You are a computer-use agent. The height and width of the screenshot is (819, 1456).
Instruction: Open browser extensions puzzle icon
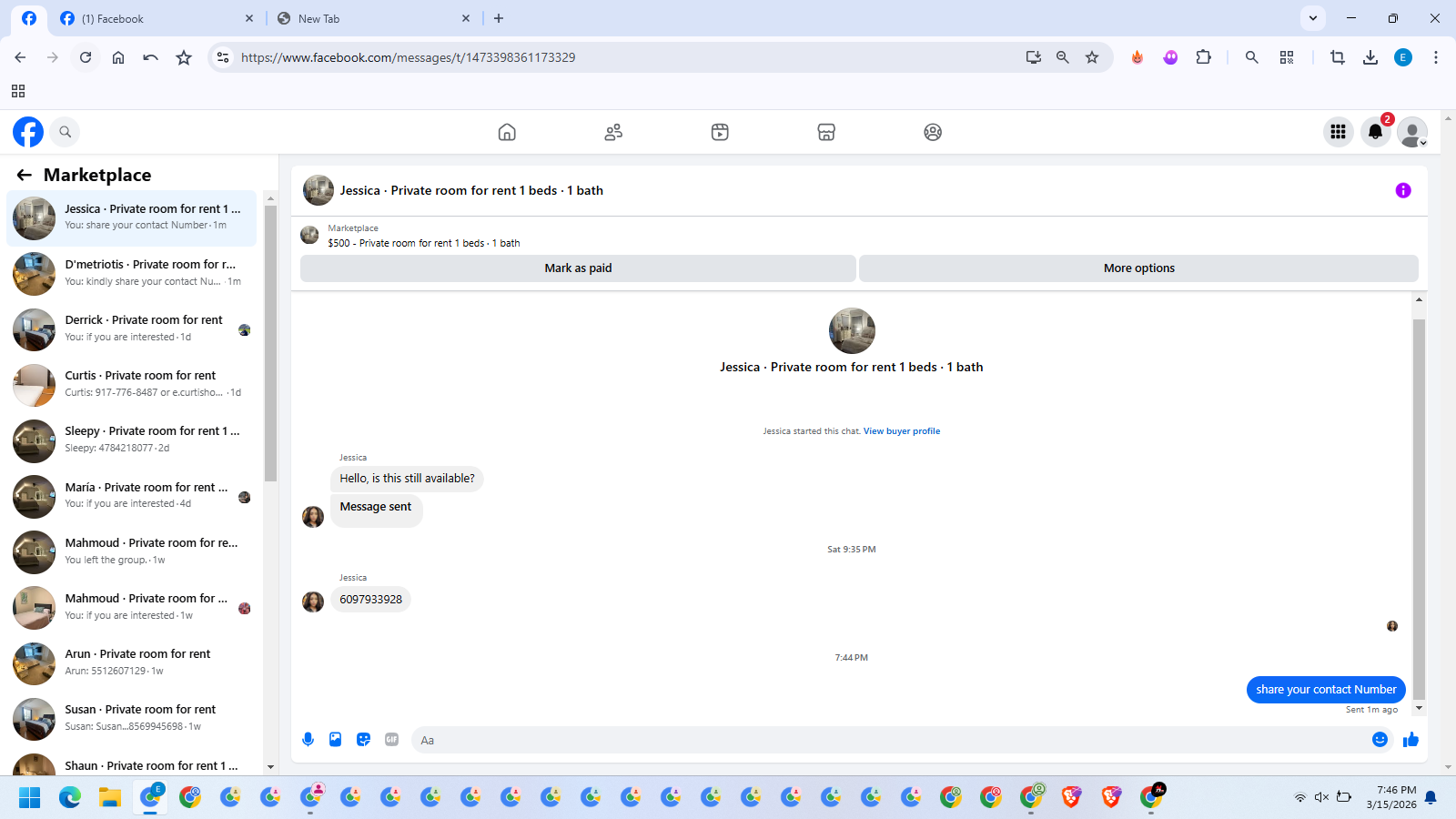tap(1203, 57)
